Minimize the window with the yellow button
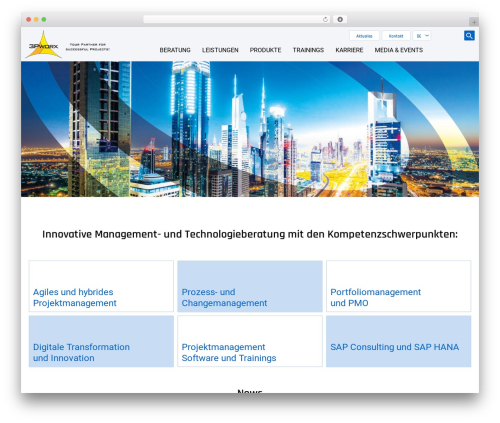500x423 pixels. [36, 20]
